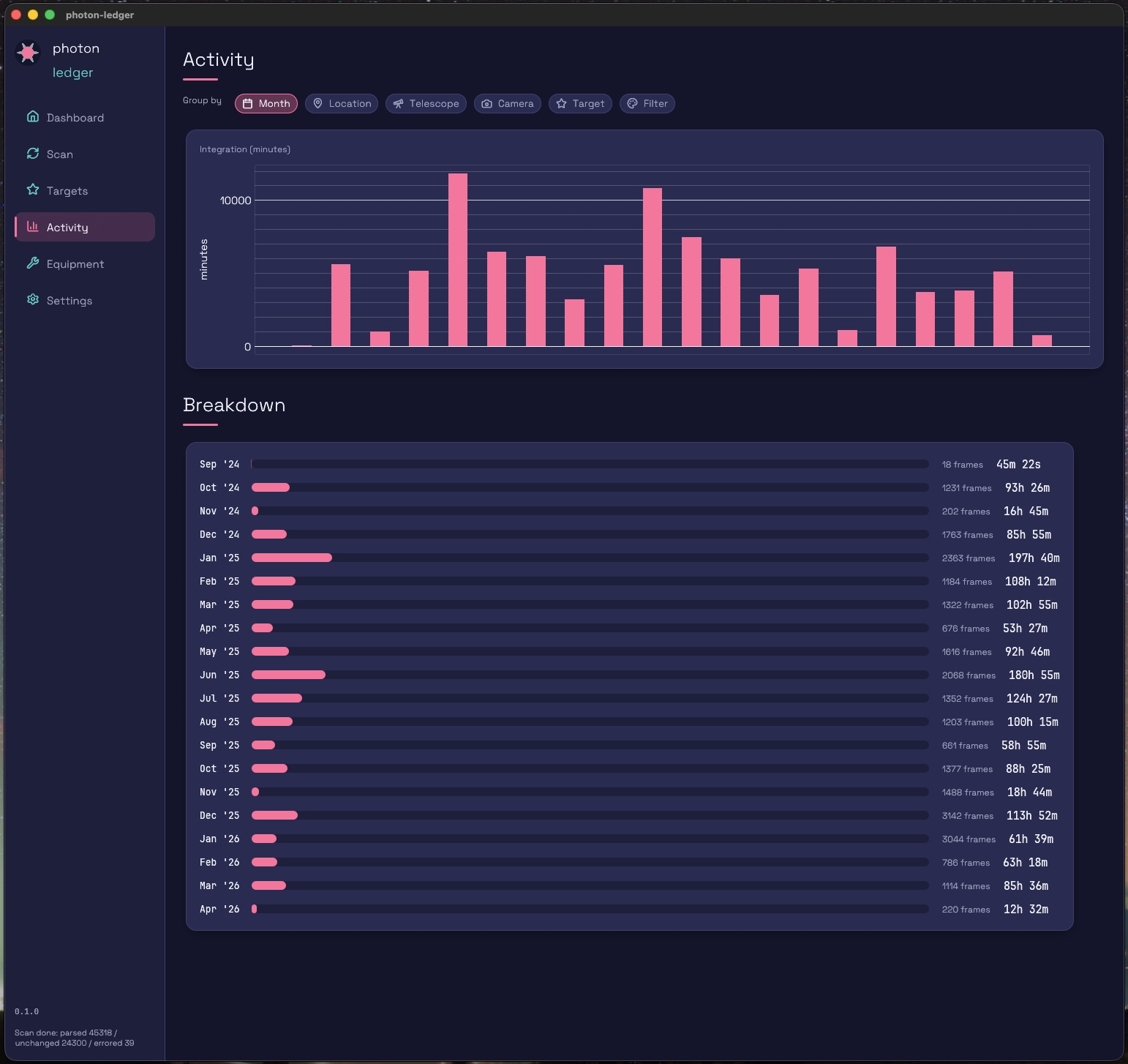Click the Nov '24 row label
The width and height of the screenshot is (1128, 1064).
[219, 511]
